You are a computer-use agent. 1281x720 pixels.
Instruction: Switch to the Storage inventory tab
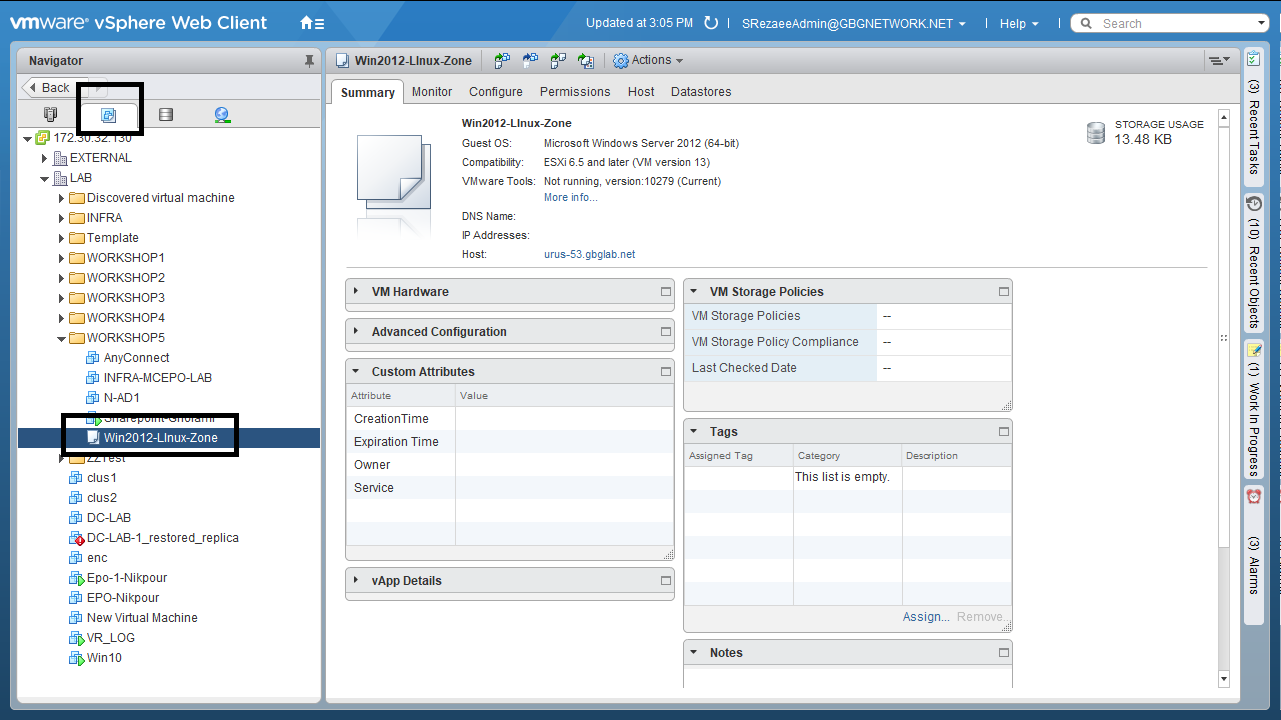pos(166,115)
